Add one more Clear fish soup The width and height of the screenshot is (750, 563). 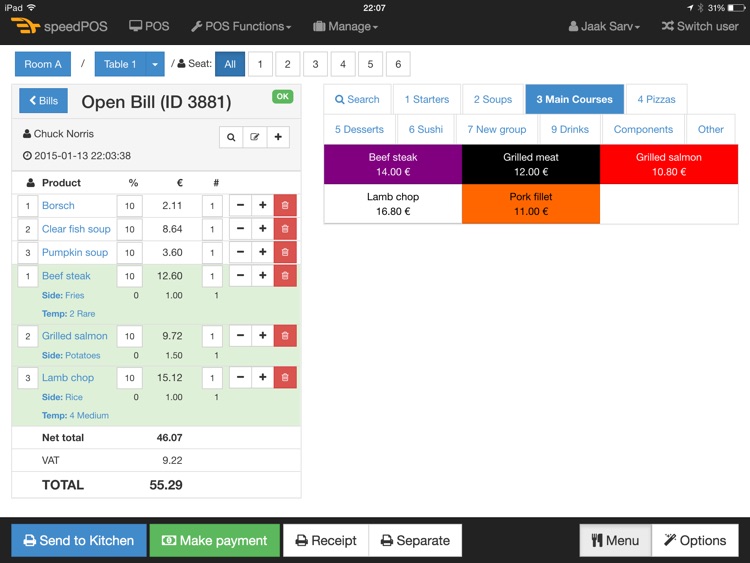[263, 229]
